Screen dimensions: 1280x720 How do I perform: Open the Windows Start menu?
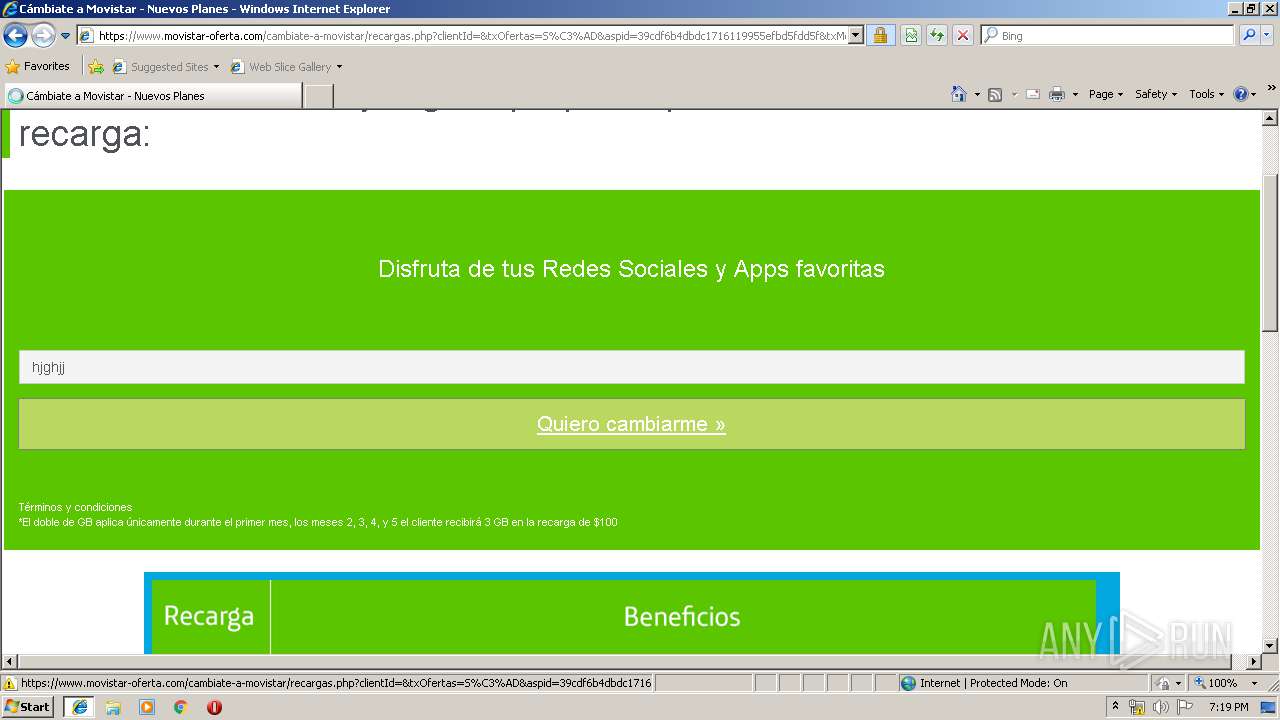[x=27, y=707]
